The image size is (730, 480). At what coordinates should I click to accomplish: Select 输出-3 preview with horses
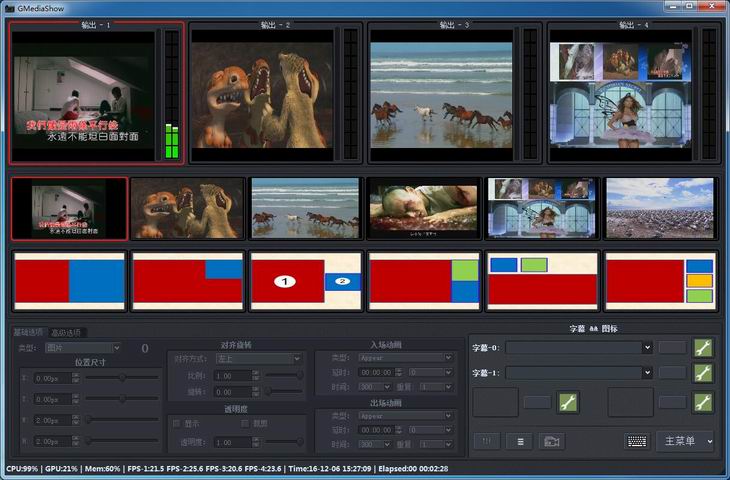coord(441,95)
